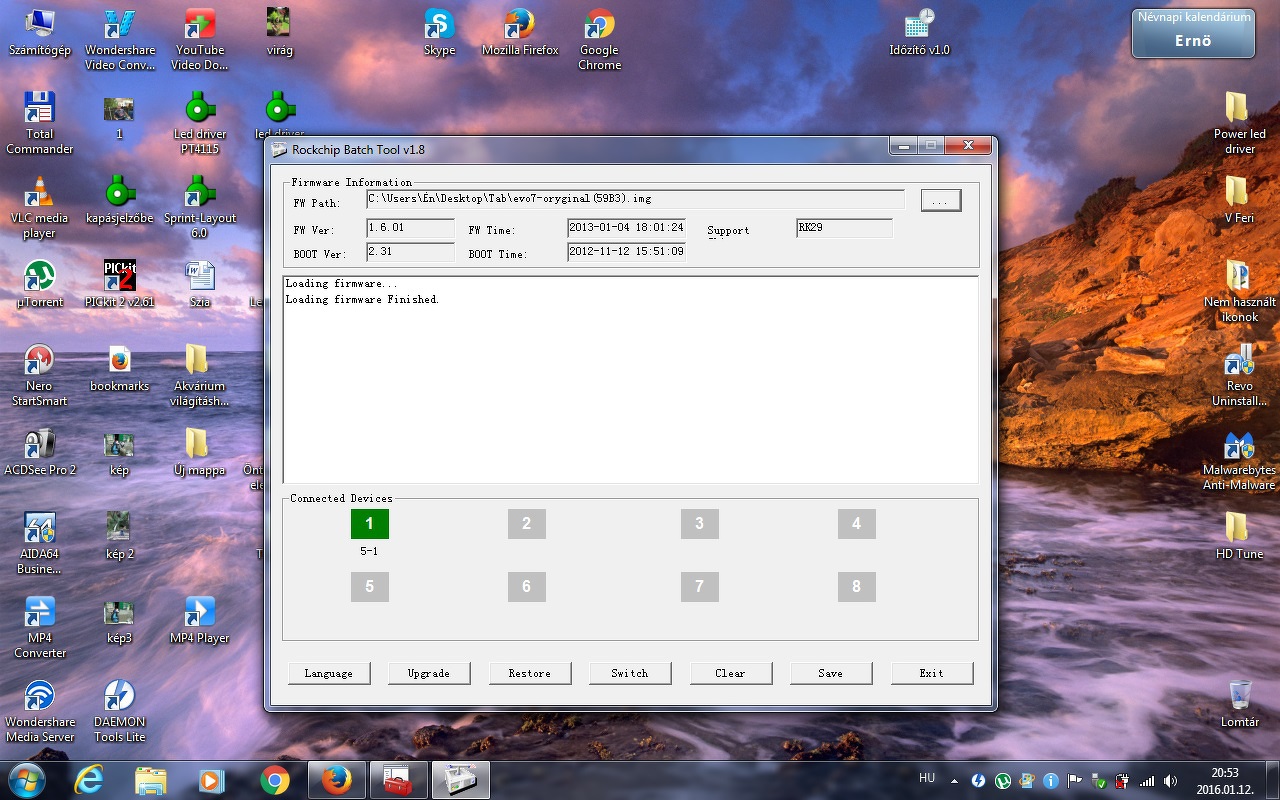Click the FW Ver field
Viewport: 1280px width, 800px height.
(x=410, y=228)
